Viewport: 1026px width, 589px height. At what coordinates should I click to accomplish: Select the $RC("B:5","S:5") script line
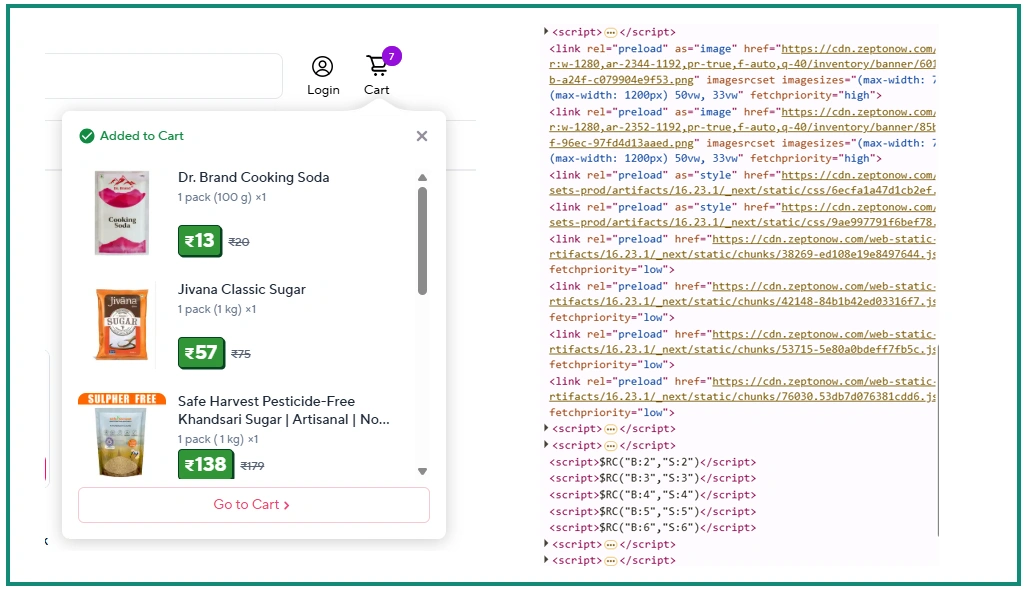[x=652, y=512]
